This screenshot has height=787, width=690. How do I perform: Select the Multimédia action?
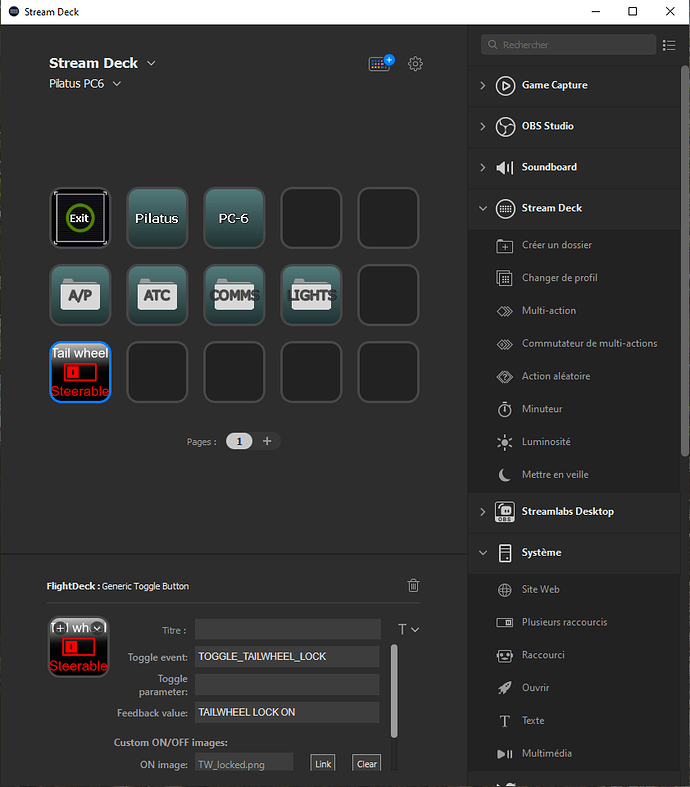pyautogui.click(x=574, y=753)
